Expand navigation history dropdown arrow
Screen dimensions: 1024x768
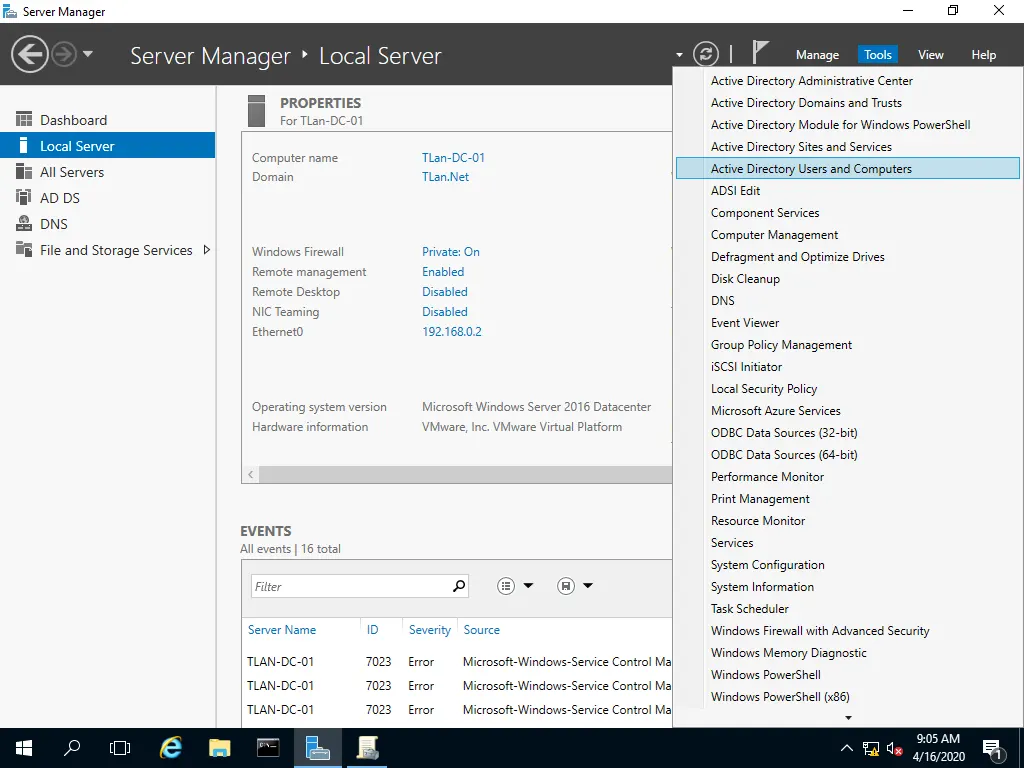click(x=88, y=54)
